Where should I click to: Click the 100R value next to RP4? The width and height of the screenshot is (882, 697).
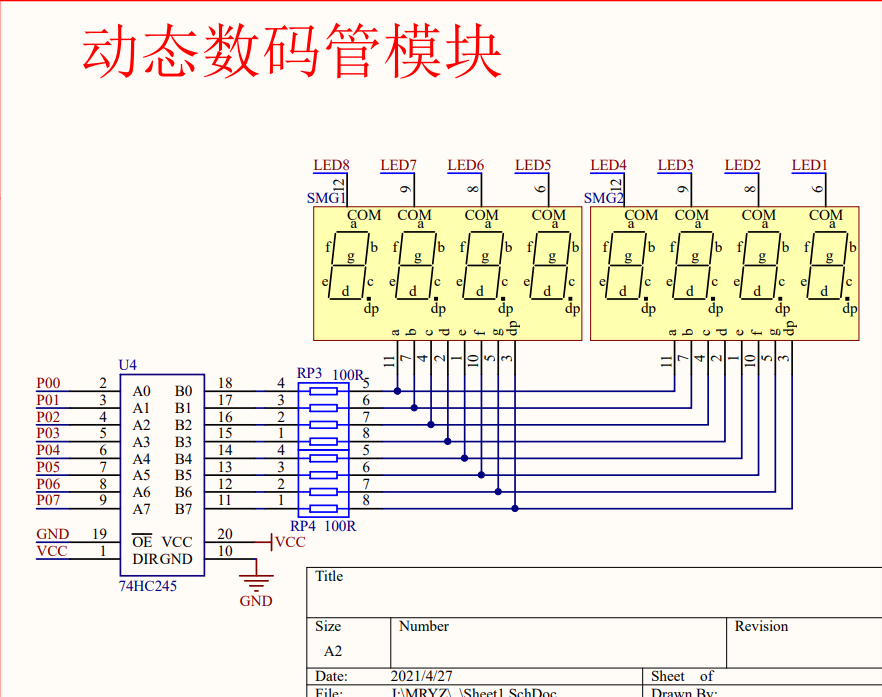point(340,526)
